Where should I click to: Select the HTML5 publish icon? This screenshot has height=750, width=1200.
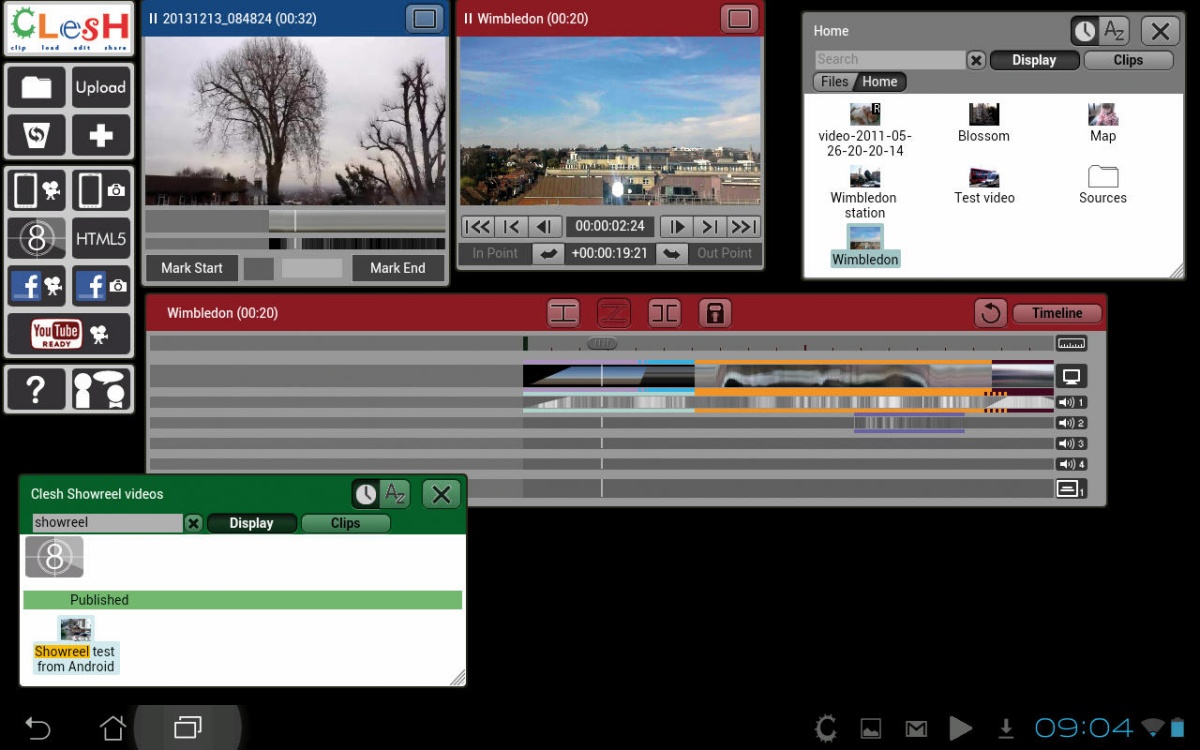click(101, 239)
